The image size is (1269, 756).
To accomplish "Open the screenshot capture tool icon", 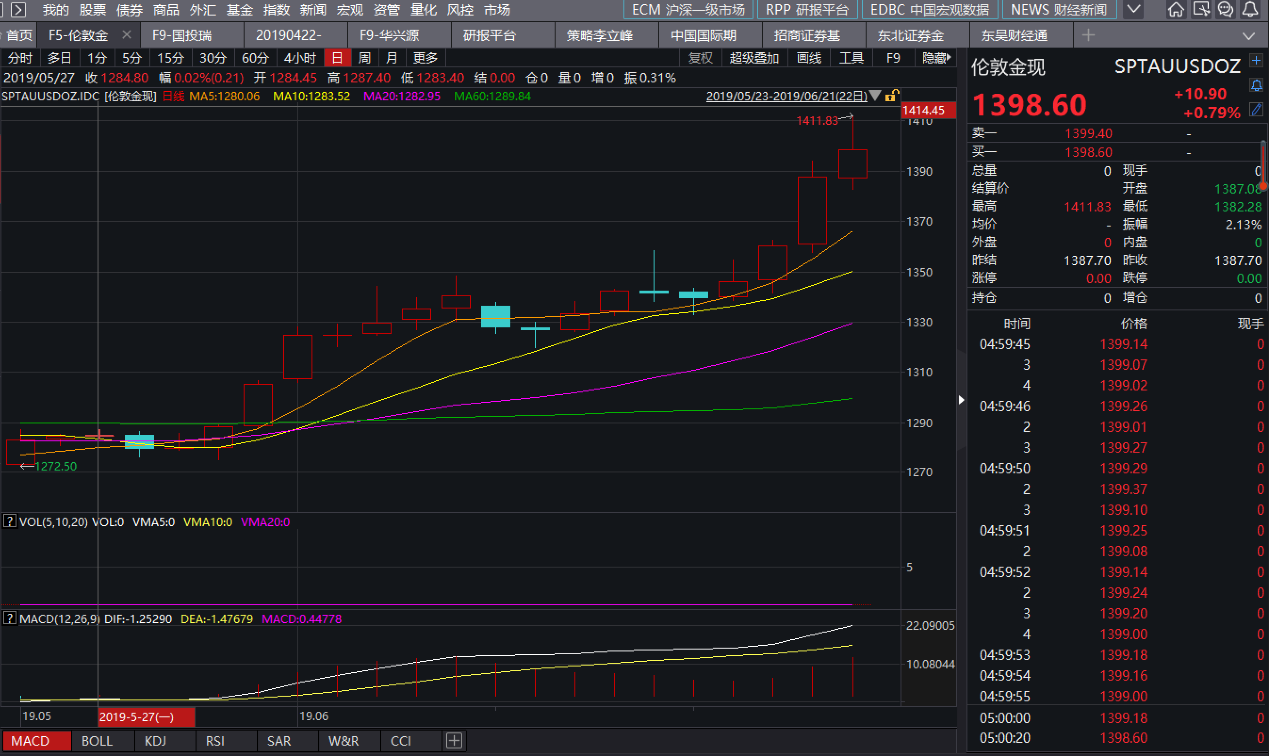I will 1202,10.
